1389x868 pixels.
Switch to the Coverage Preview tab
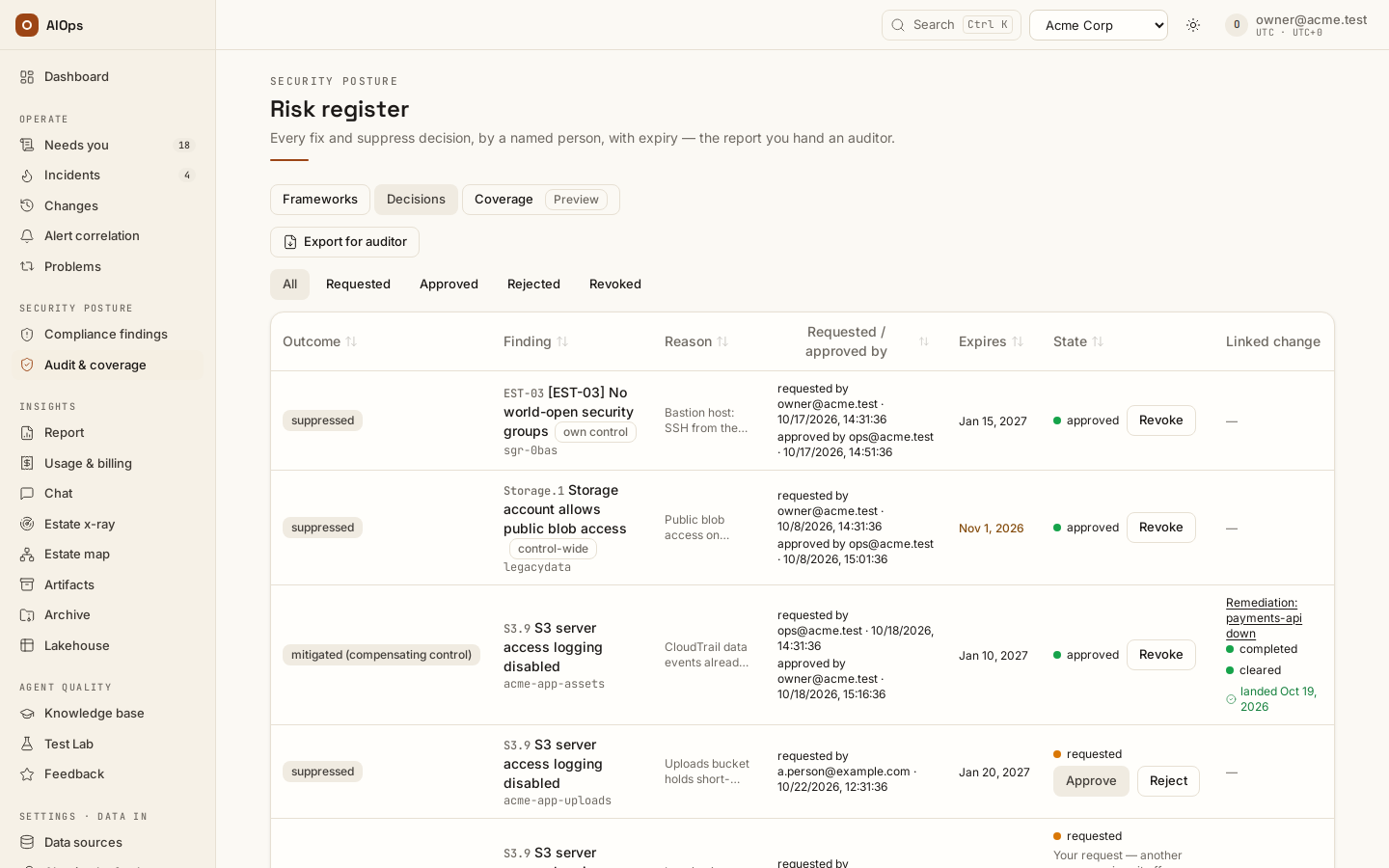click(x=541, y=200)
